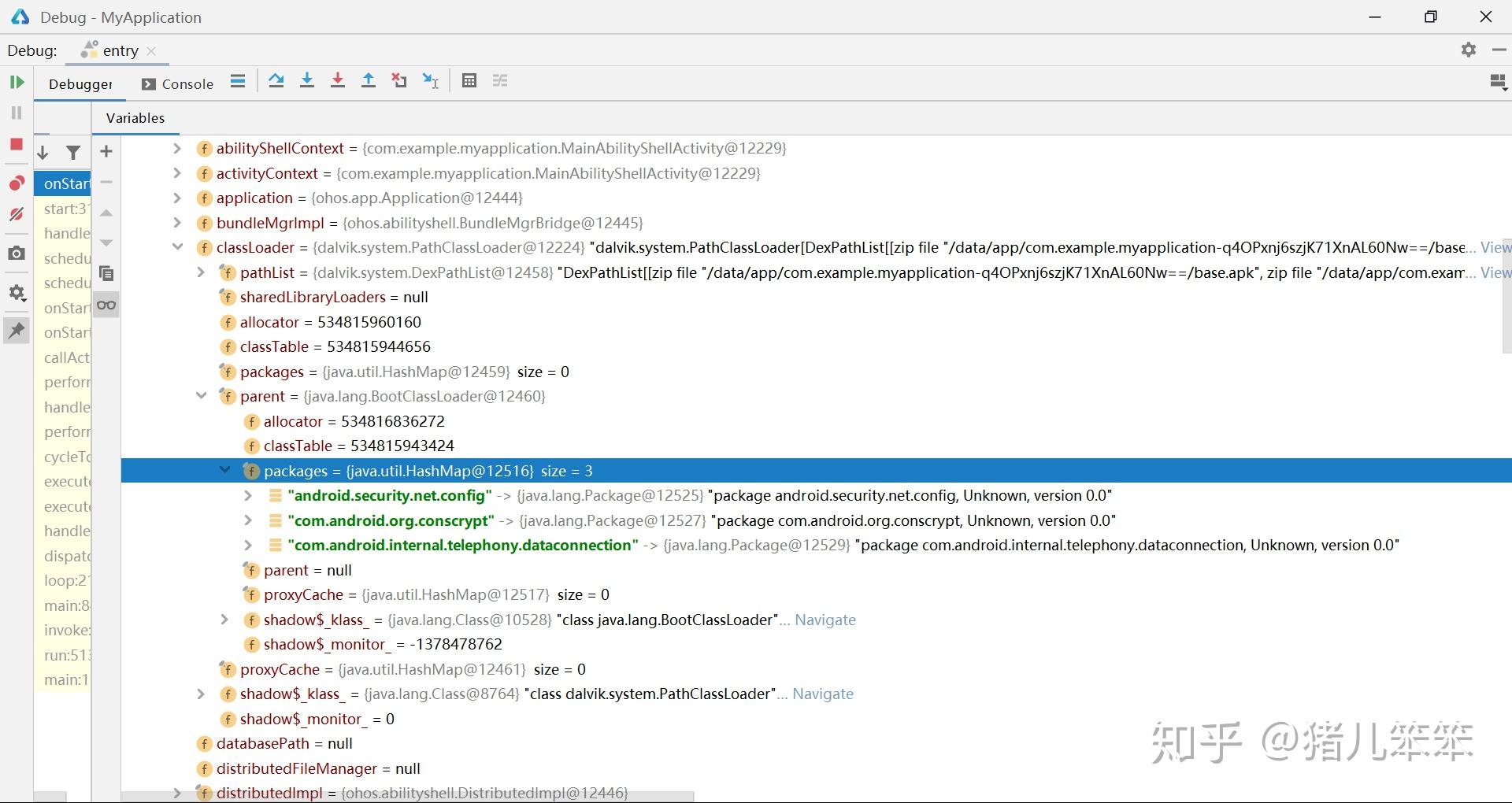Expand the pathList variable node
This screenshot has width=1512, height=803.
(201, 272)
